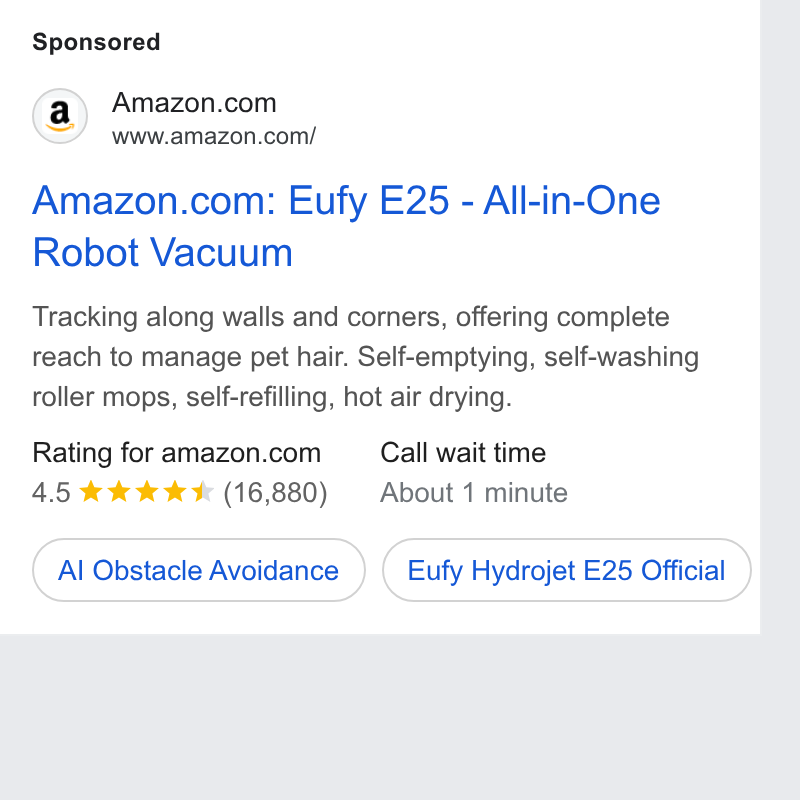Click the word Robot Vacuum in title
The width and height of the screenshot is (800, 800).
pyautogui.click(x=163, y=252)
